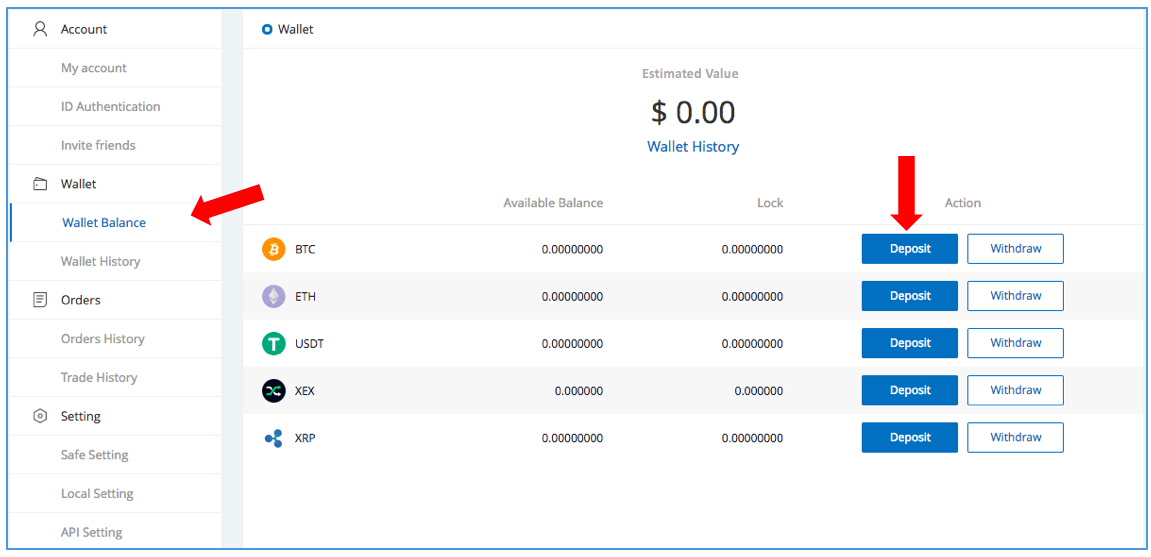The width and height of the screenshot is (1151, 557).
Task: Click the Bitcoin BTC coin icon
Action: pos(273,249)
